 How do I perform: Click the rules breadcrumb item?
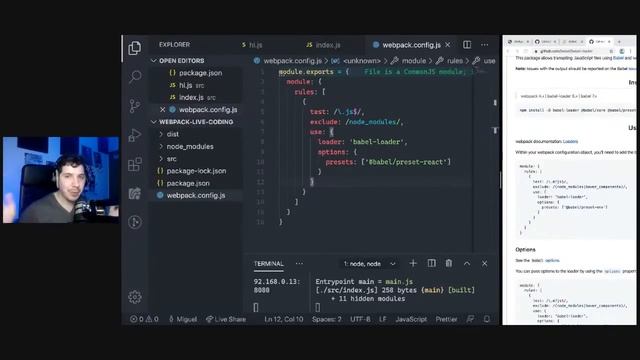point(455,61)
